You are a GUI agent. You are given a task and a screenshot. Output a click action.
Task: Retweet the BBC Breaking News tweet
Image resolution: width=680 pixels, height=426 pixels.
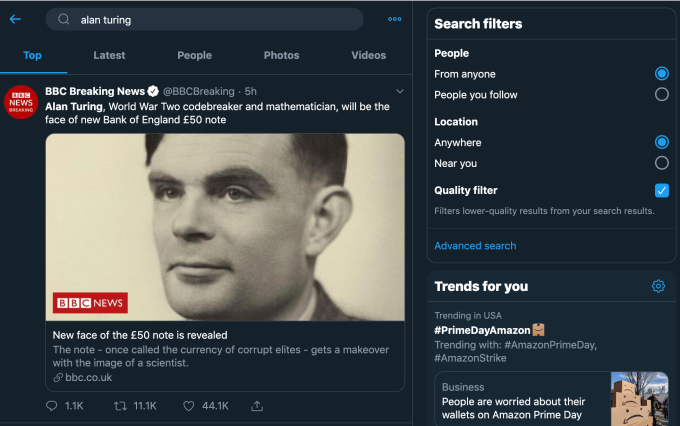coord(120,406)
